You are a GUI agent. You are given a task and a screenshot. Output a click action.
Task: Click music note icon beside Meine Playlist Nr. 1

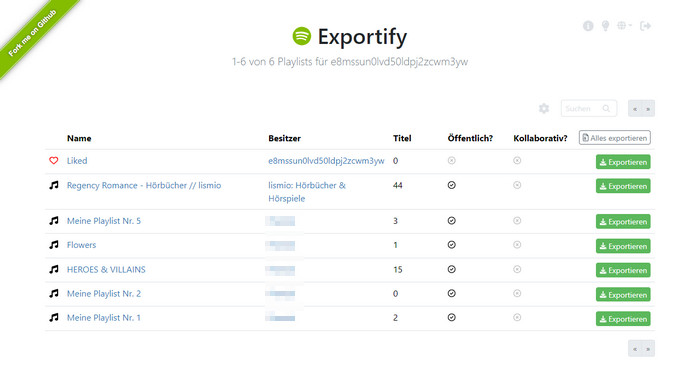tap(54, 318)
